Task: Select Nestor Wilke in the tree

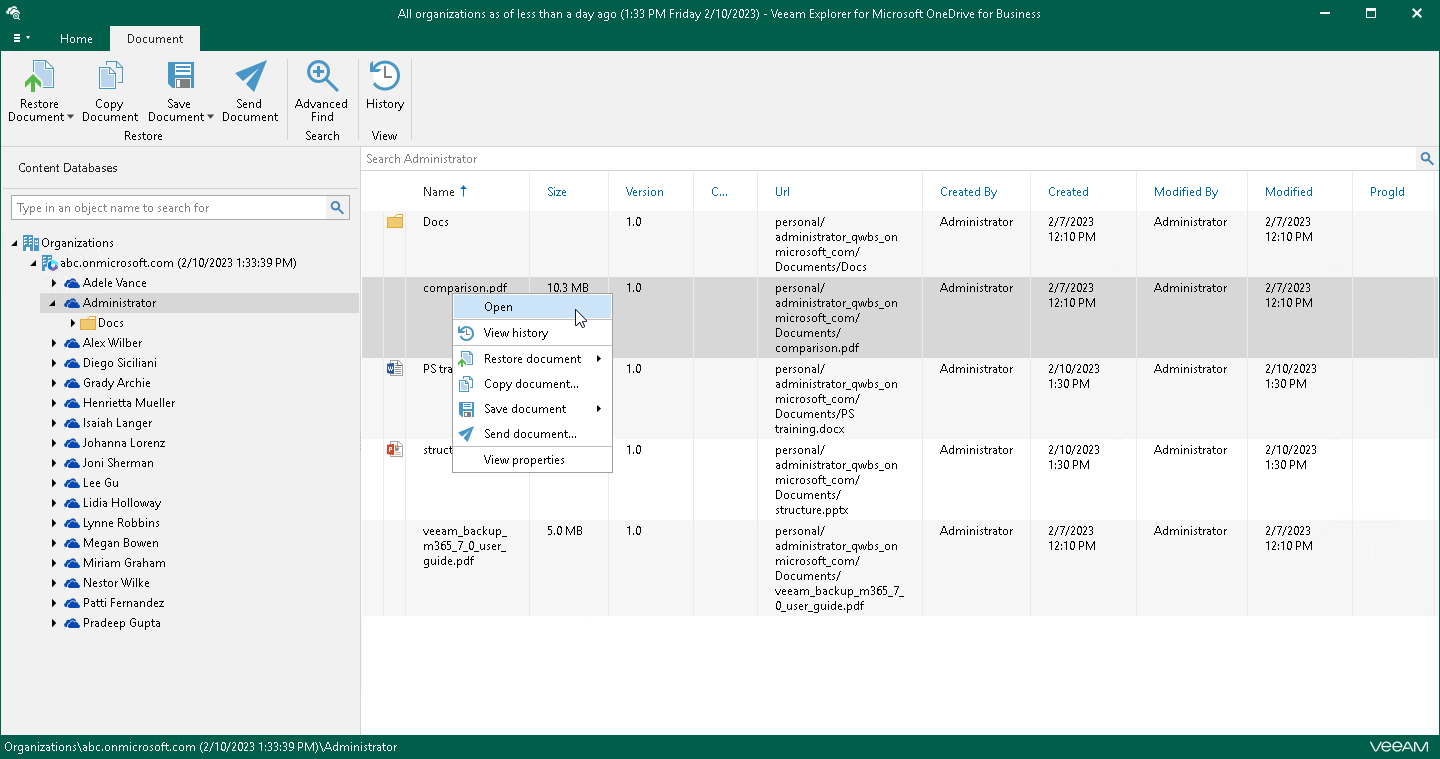Action: click(x=116, y=583)
